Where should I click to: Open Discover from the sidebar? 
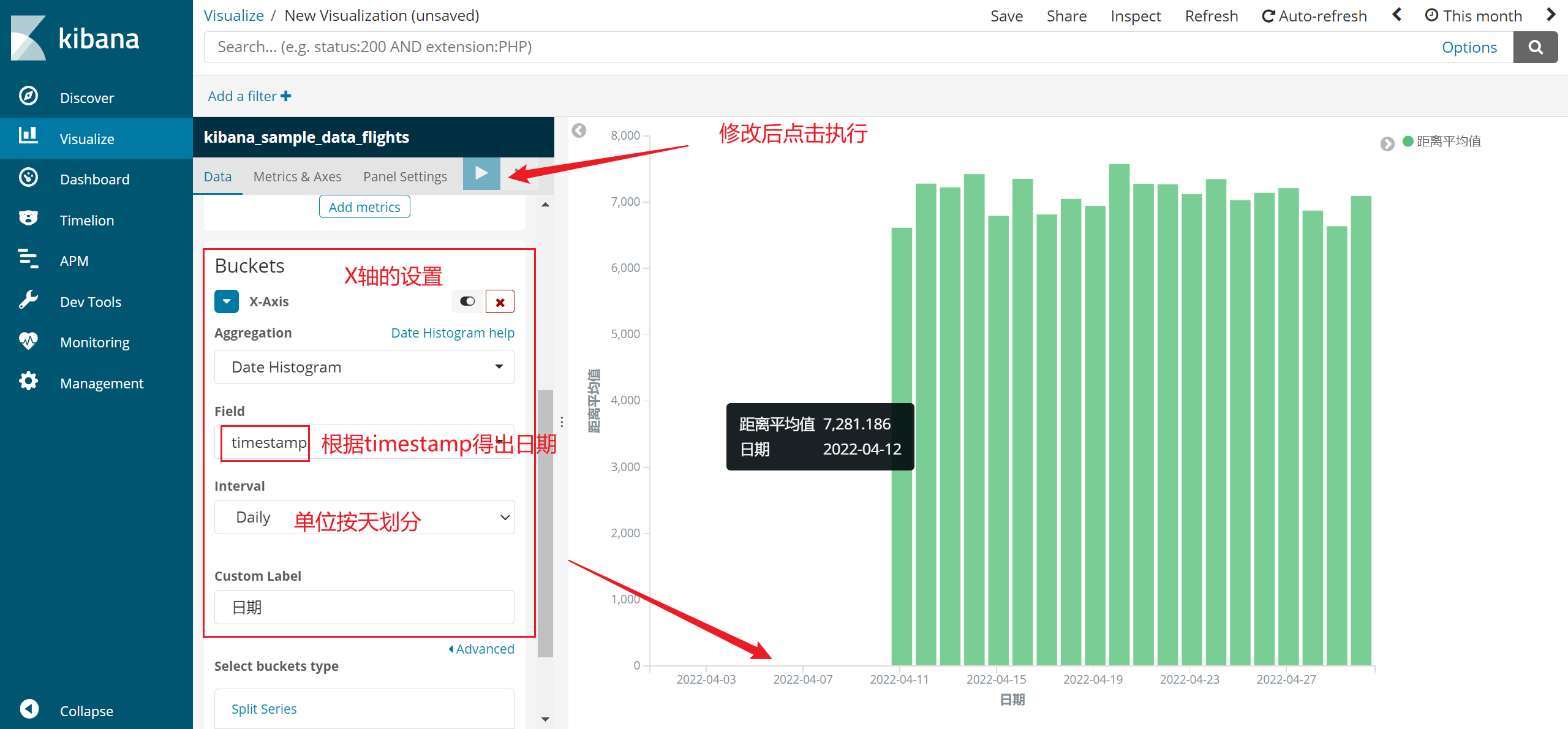coord(87,98)
